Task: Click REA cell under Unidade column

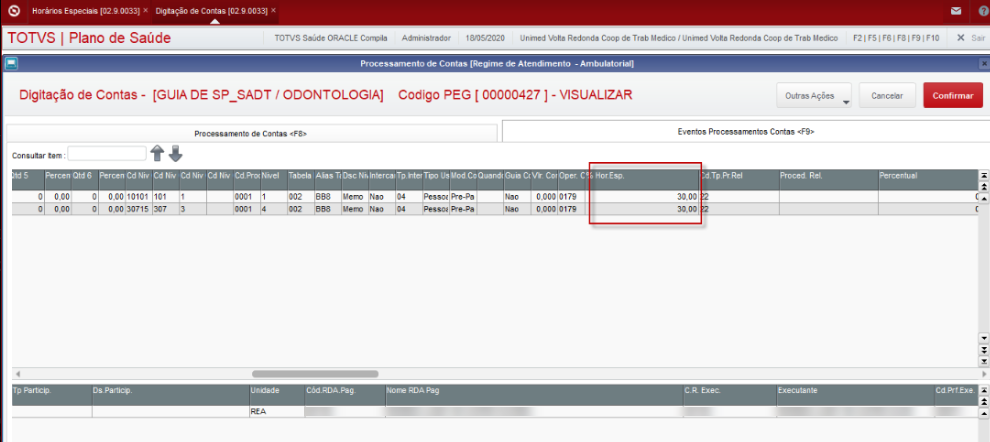Action: [277, 412]
